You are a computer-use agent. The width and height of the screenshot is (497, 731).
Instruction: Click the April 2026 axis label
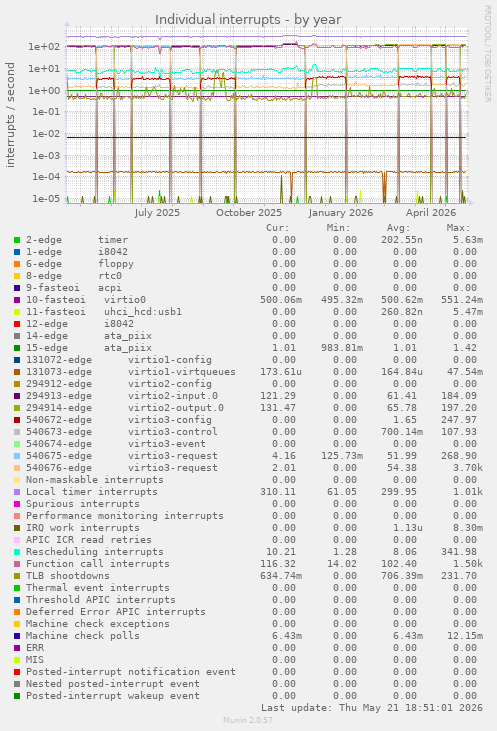click(x=431, y=213)
